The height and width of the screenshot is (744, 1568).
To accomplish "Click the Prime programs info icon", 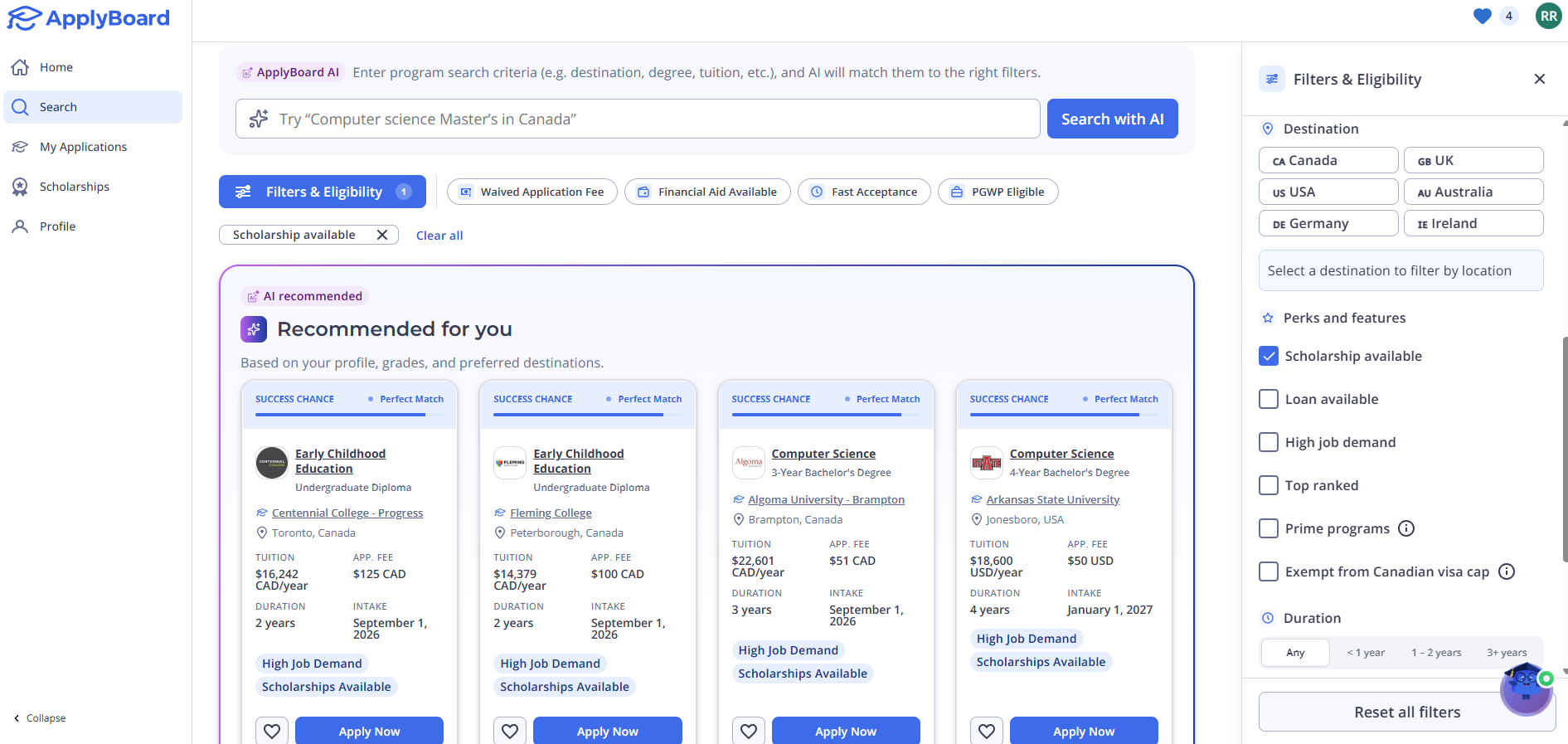I will (x=1406, y=528).
